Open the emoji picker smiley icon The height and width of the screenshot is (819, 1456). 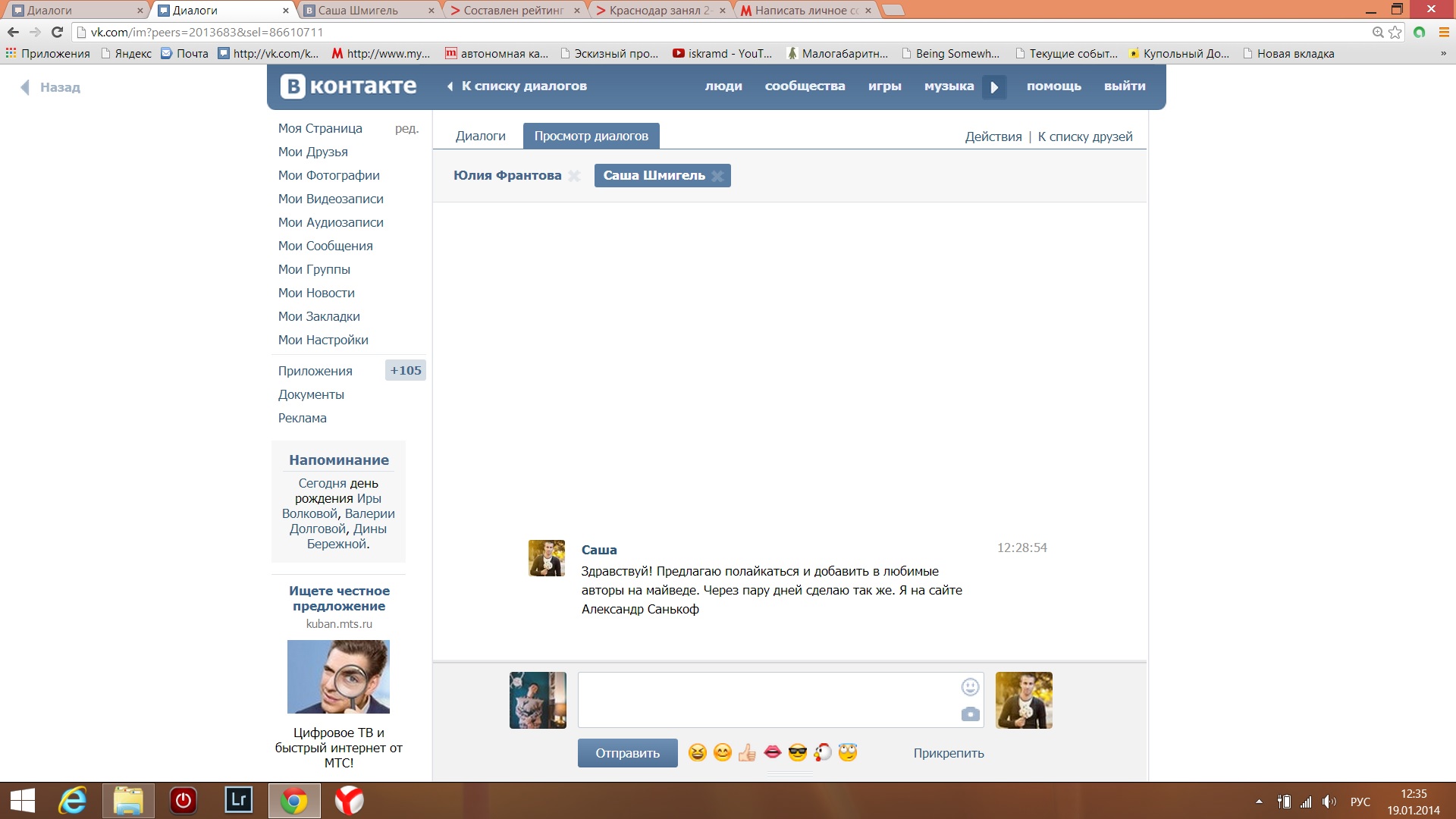click(x=970, y=687)
